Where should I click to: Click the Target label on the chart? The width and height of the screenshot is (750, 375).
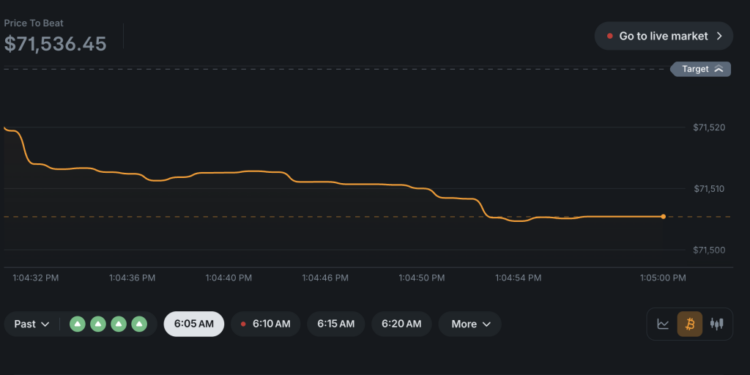click(701, 69)
